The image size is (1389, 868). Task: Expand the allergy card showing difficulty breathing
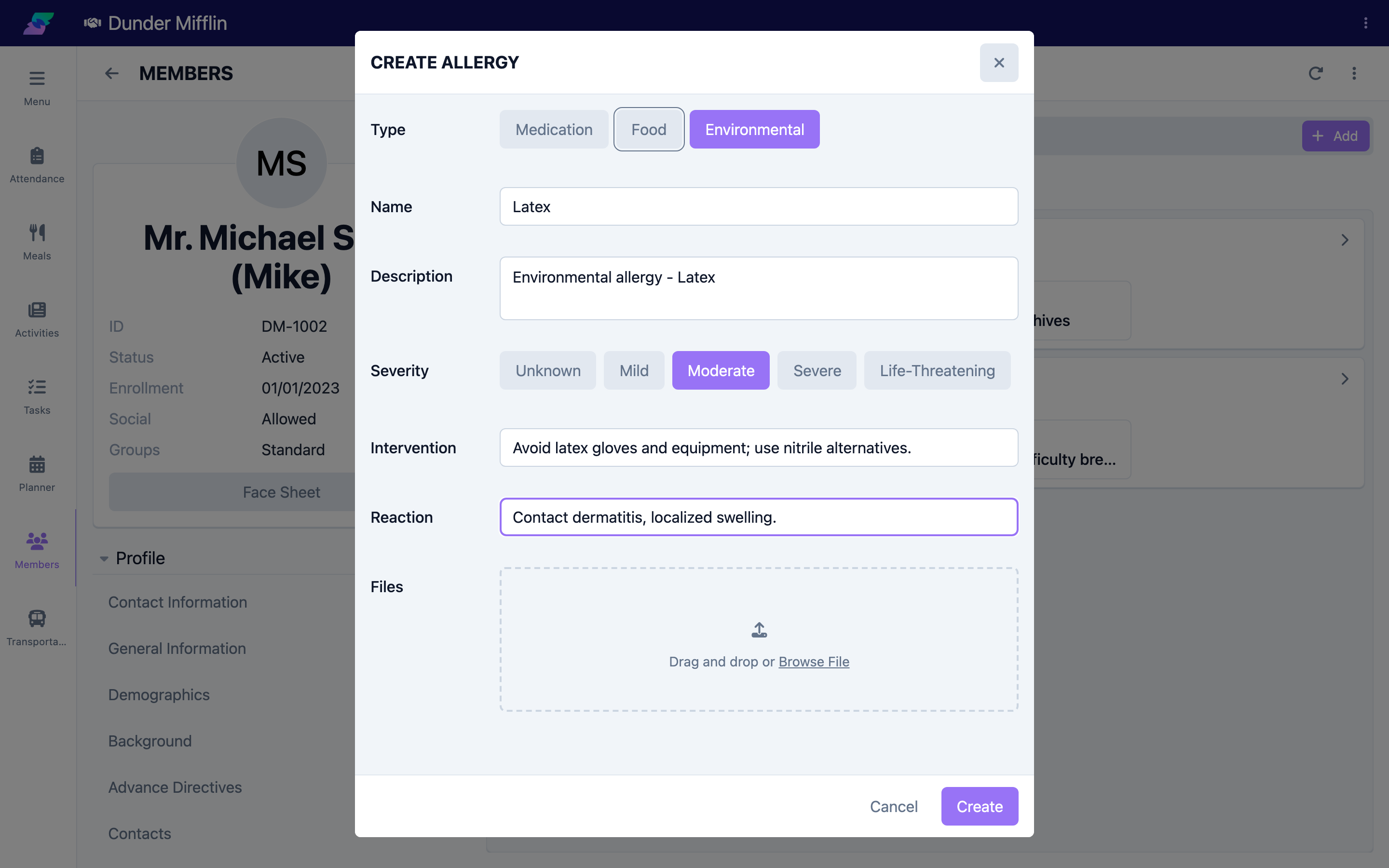1344,379
